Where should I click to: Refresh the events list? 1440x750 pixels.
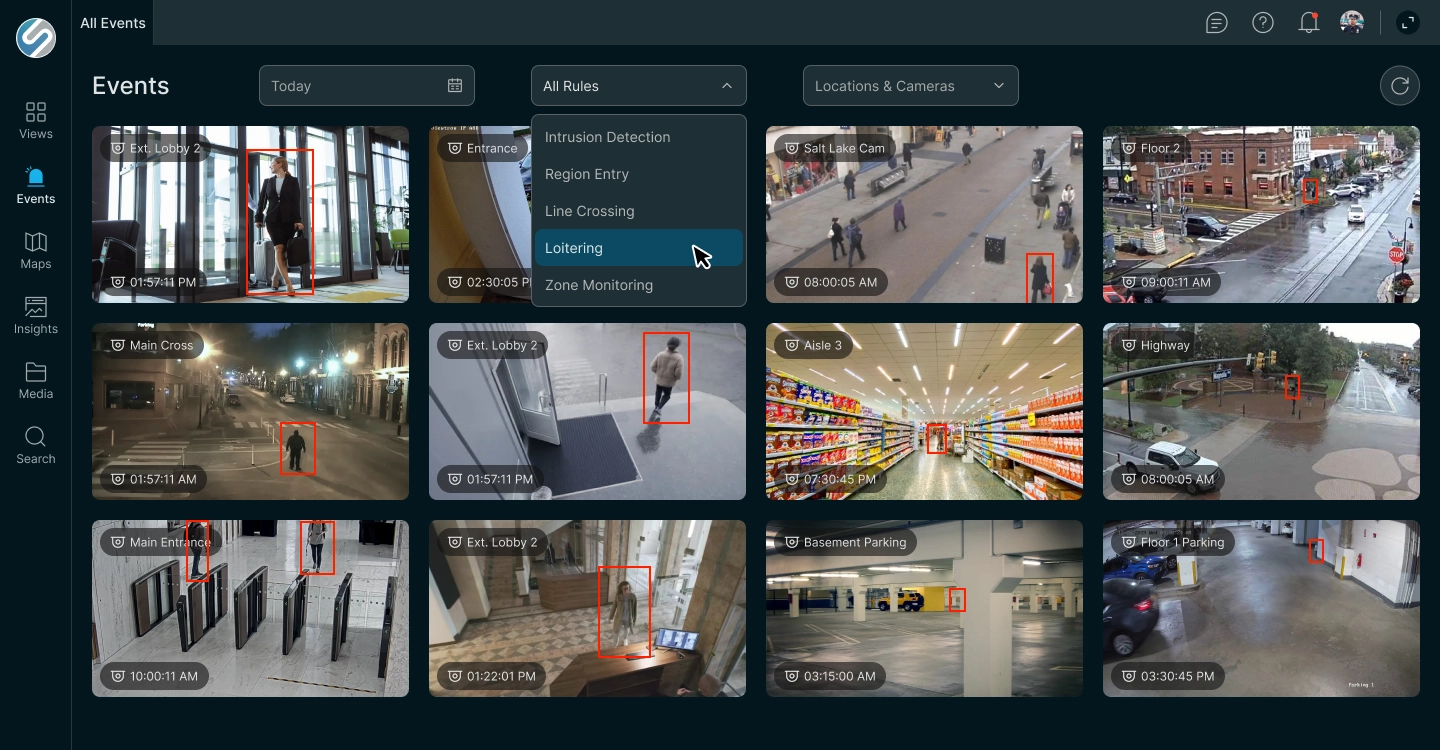pyautogui.click(x=1400, y=86)
